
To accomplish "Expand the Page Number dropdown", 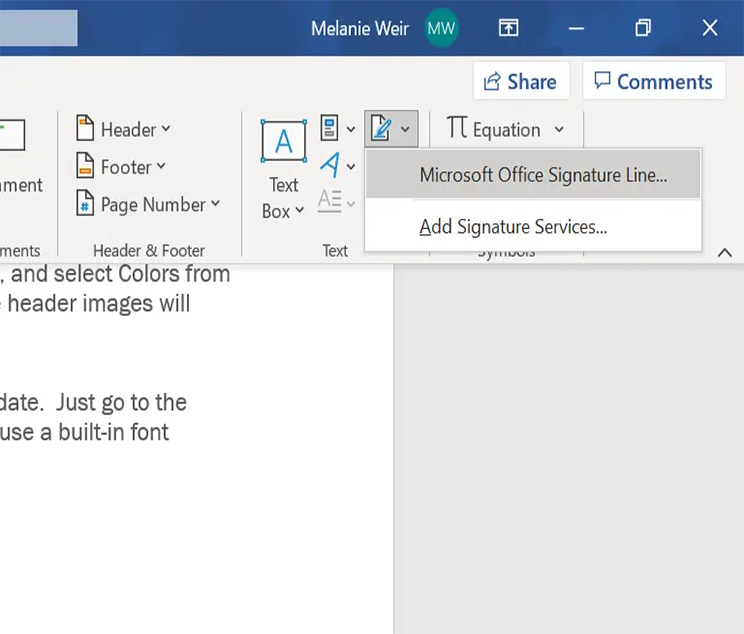I will click(215, 203).
